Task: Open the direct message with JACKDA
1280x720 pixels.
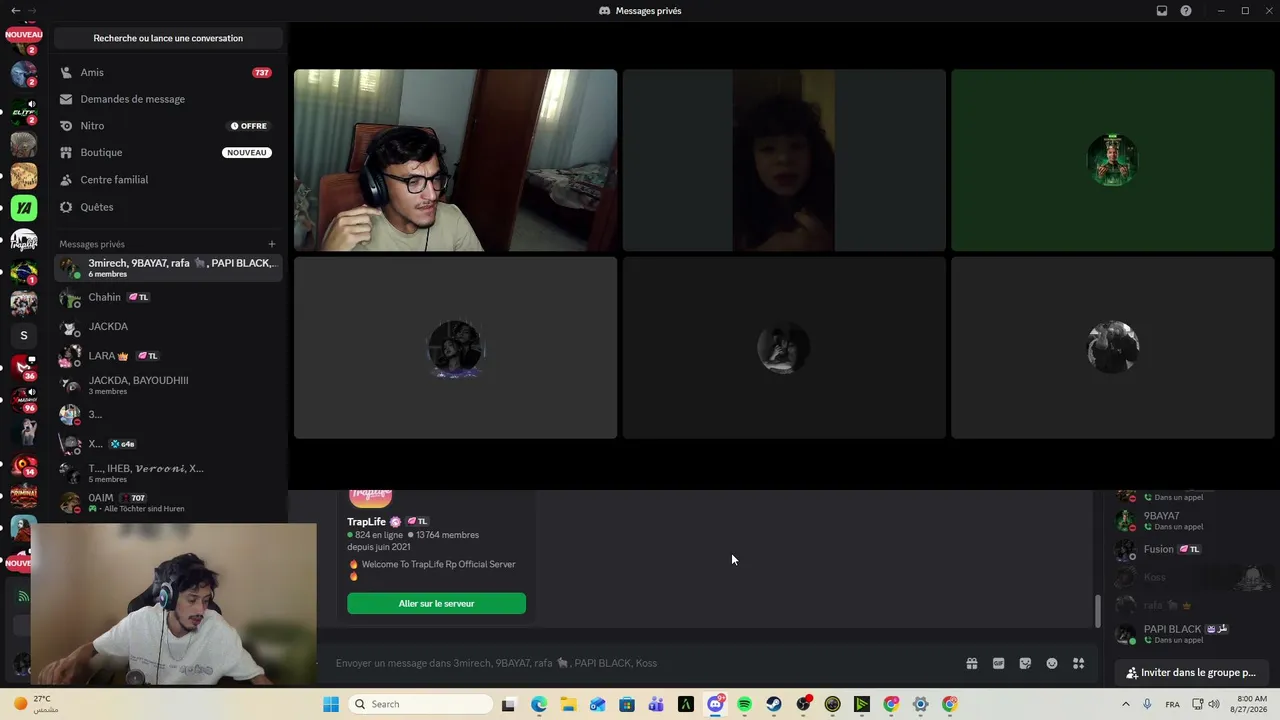Action: click(x=167, y=326)
